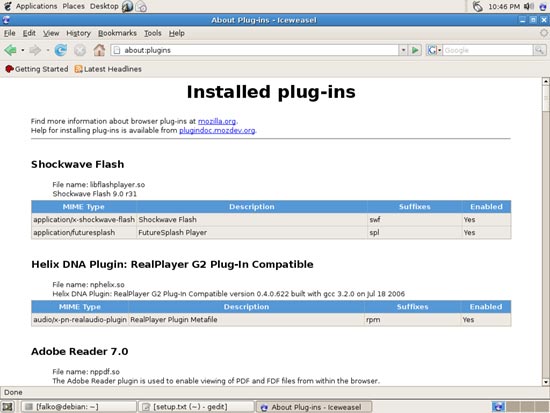Follow the mozilla.org link
Viewport: 550px width, 413px height.
pos(217,121)
